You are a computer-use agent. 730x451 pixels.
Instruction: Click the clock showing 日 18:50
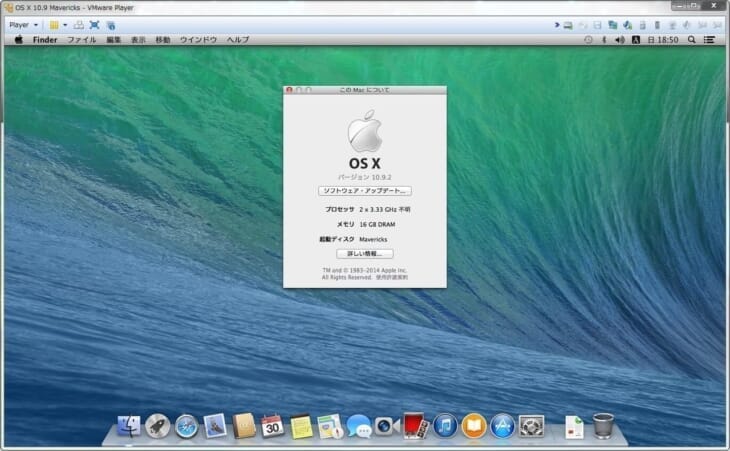click(663, 40)
